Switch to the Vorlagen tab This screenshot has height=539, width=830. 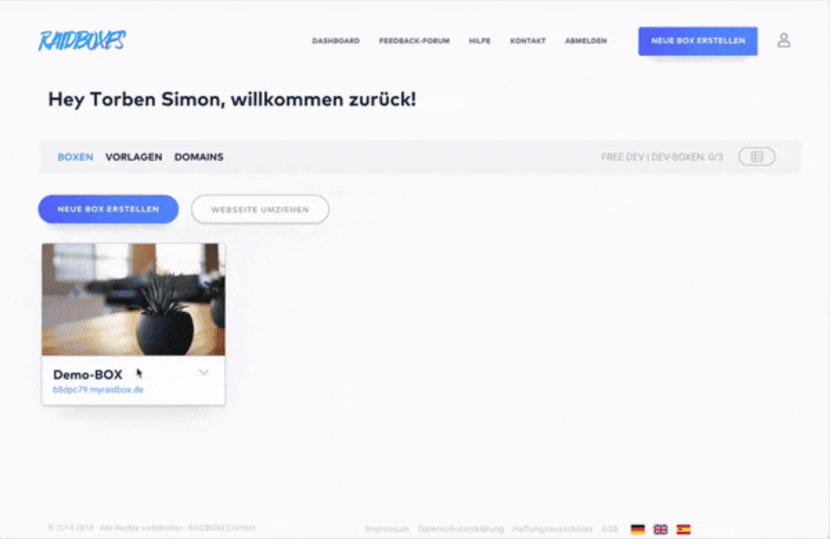pyautogui.click(x=134, y=157)
